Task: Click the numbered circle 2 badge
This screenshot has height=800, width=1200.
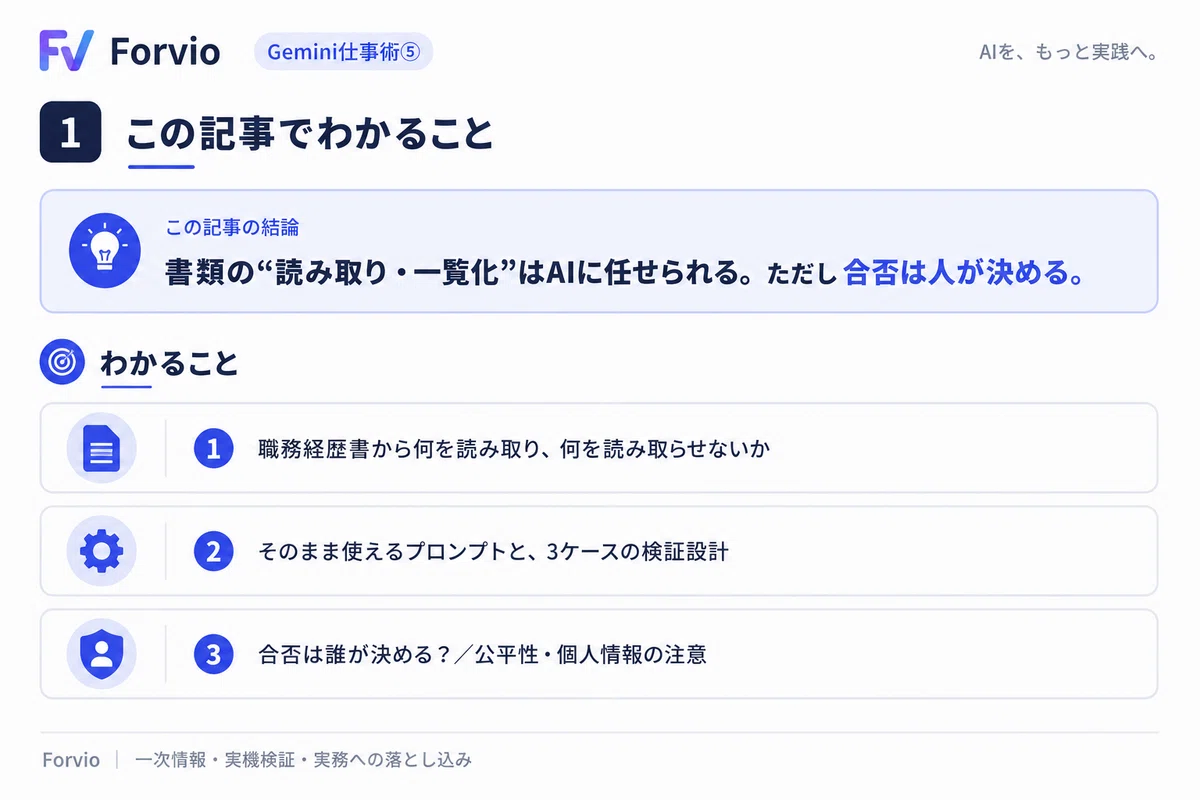Action: (213, 551)
